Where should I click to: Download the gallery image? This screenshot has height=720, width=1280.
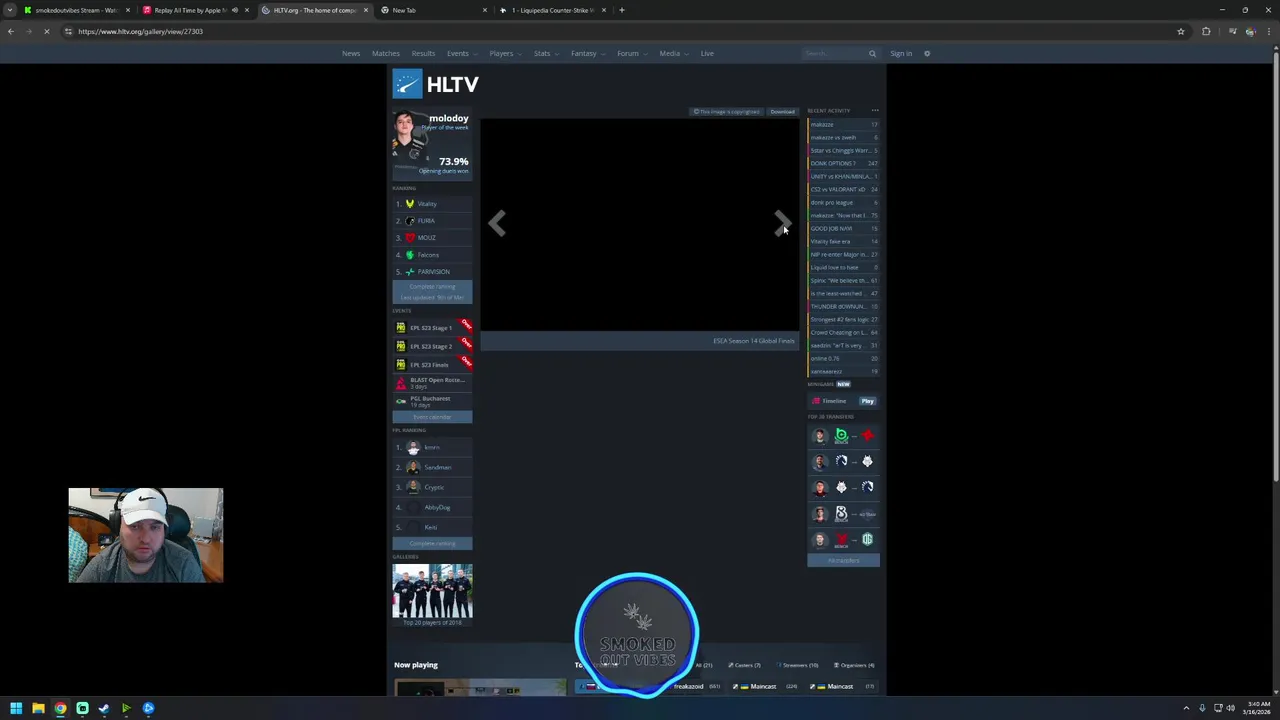pyautogui.click(x=782, y=111)
